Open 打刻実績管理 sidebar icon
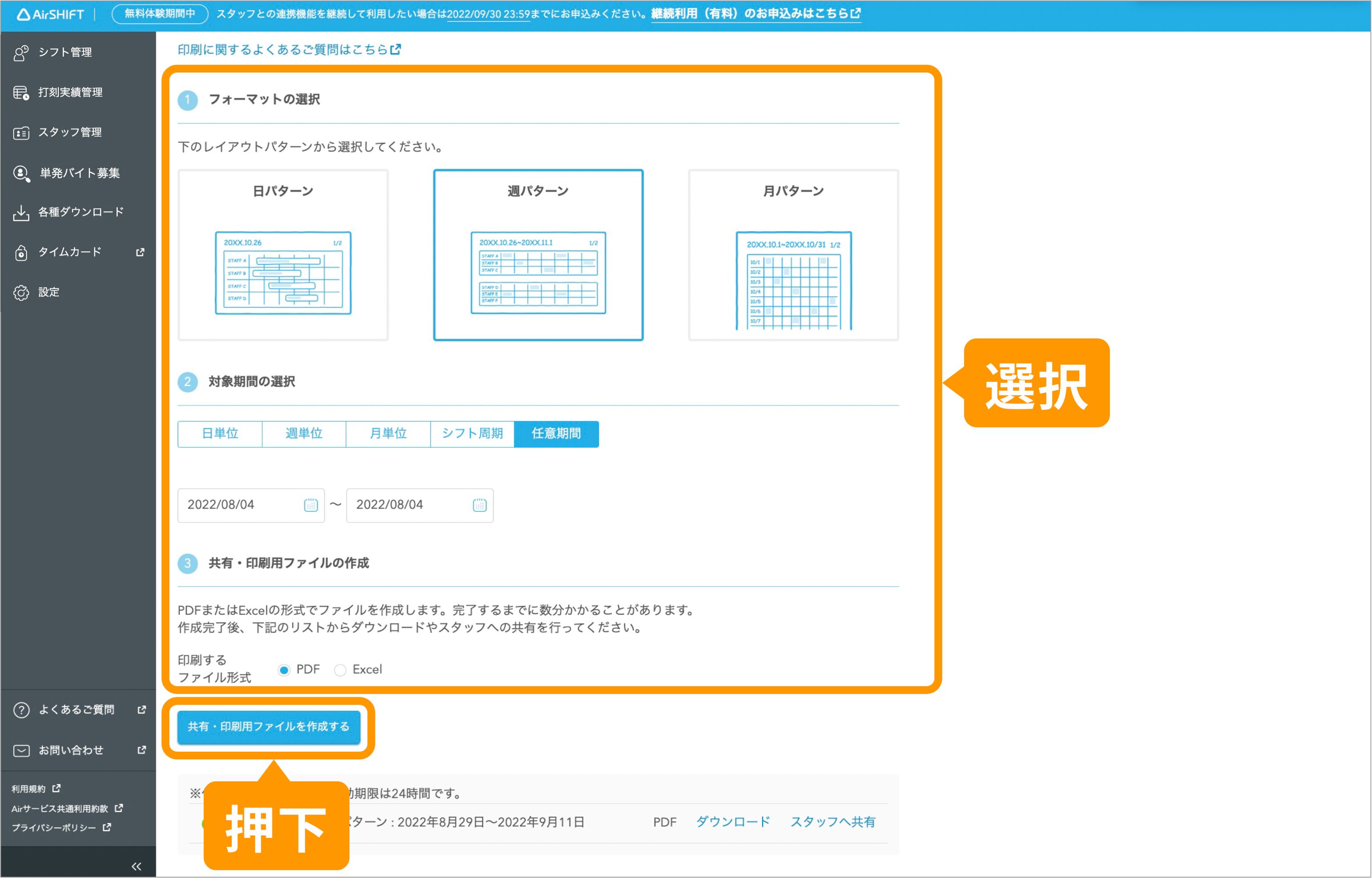 pos(21,93)
